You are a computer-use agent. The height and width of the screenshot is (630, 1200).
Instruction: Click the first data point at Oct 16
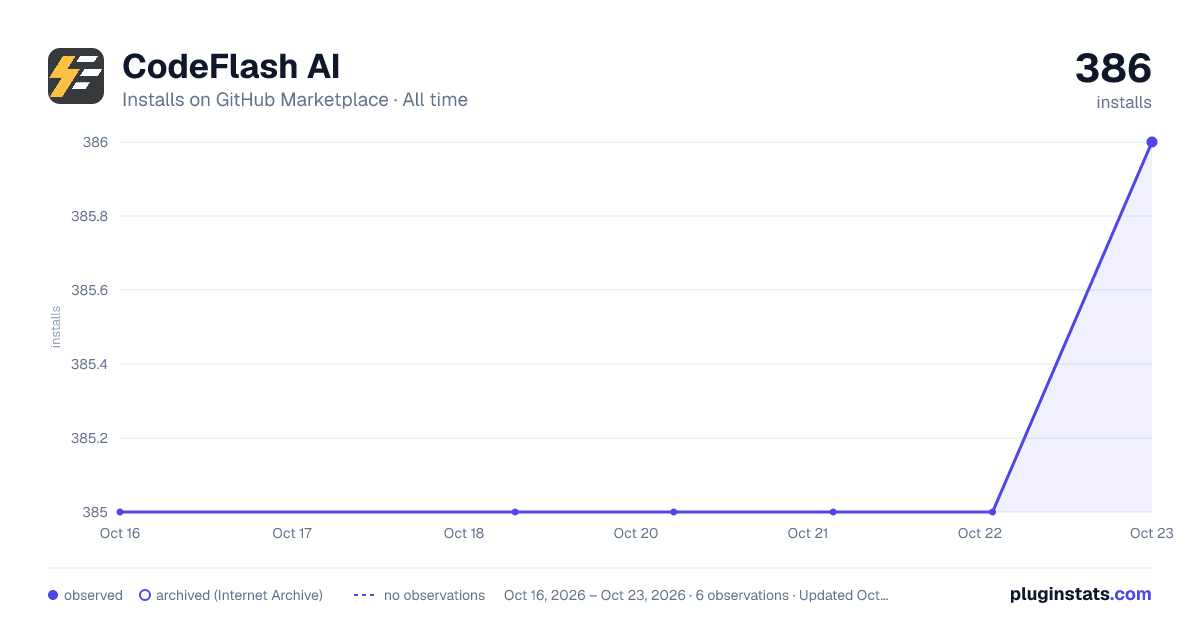120,512
